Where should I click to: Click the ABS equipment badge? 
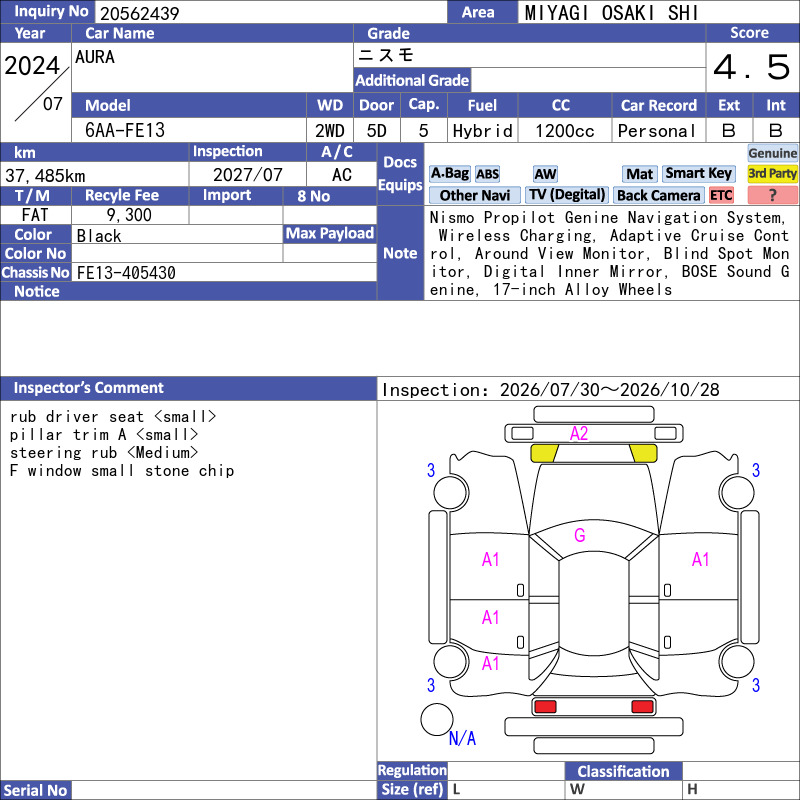click(487, 174)
